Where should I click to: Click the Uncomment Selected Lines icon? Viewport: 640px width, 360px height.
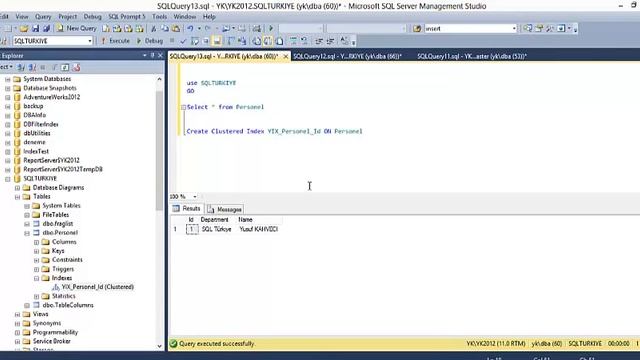tap(304, 41)
